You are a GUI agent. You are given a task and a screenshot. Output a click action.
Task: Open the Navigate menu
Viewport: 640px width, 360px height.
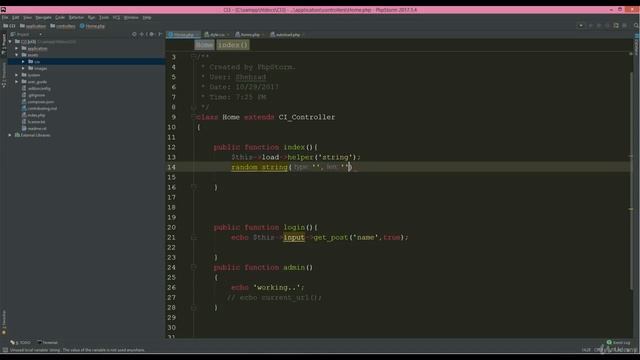click(x=43, y=18)
